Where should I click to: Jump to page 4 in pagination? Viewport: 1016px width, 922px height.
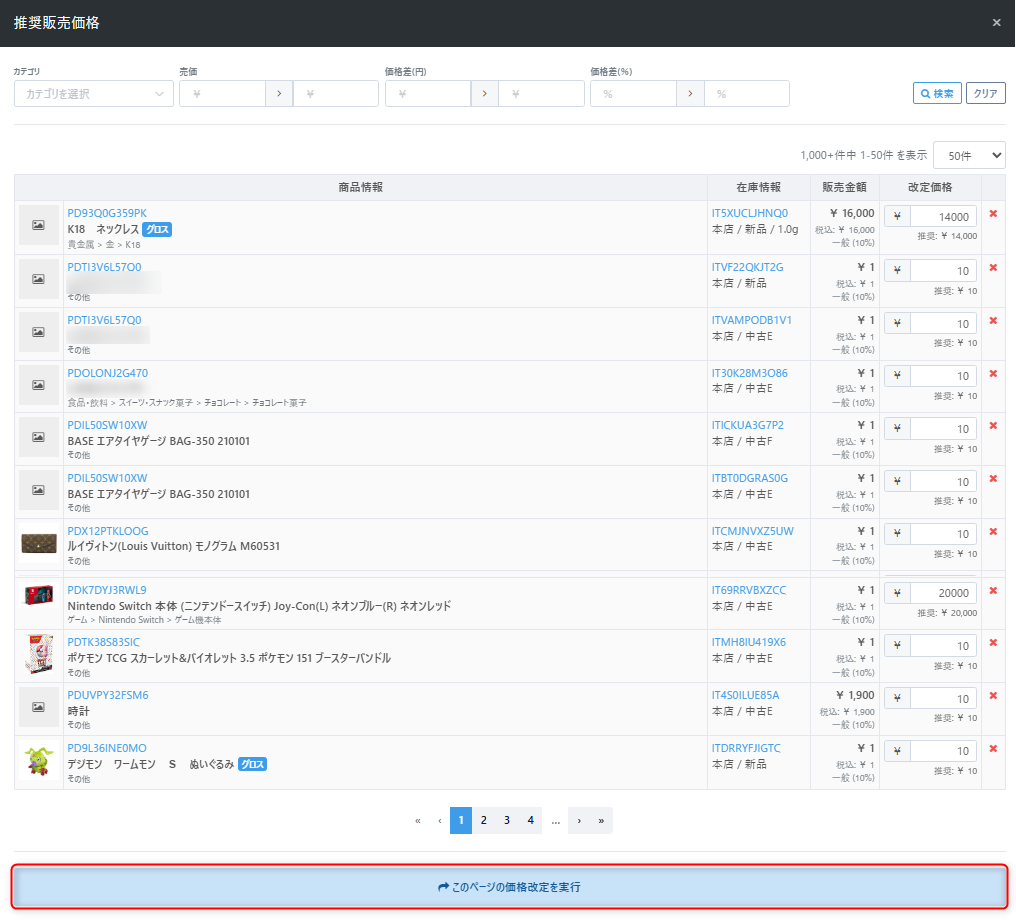[531, 820]
